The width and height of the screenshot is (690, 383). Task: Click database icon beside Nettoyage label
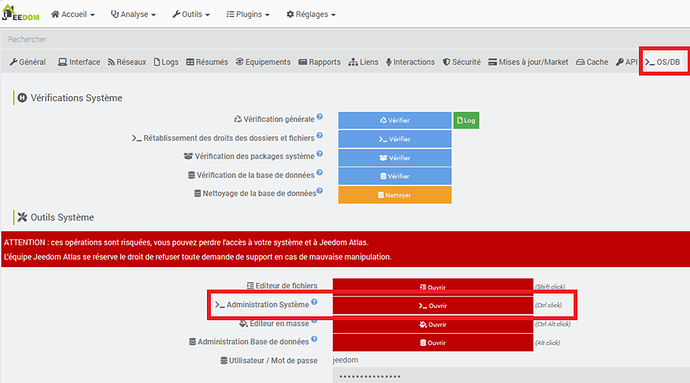pos(198,193)
